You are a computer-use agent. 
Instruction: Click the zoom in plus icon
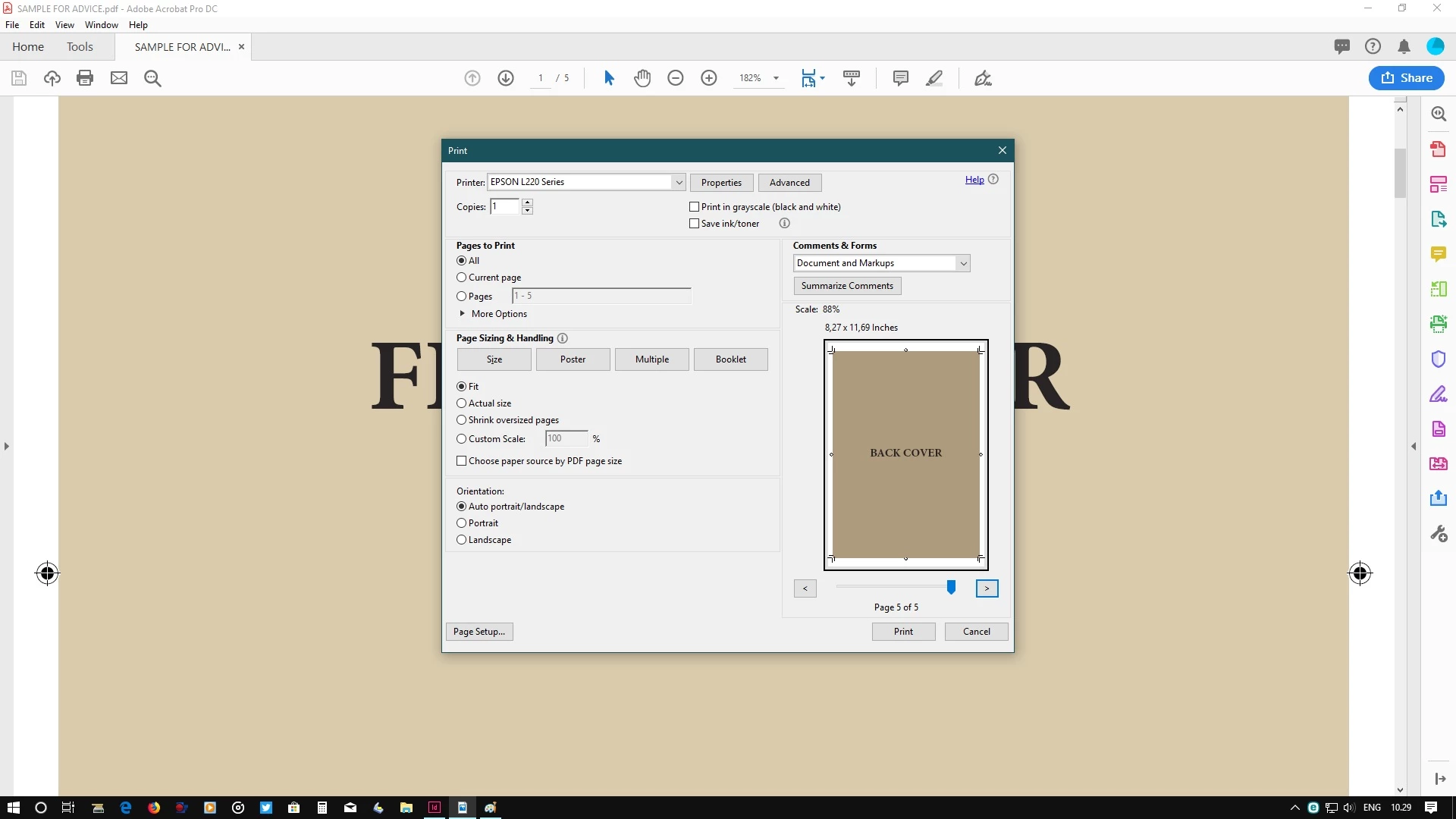[709, 78]
